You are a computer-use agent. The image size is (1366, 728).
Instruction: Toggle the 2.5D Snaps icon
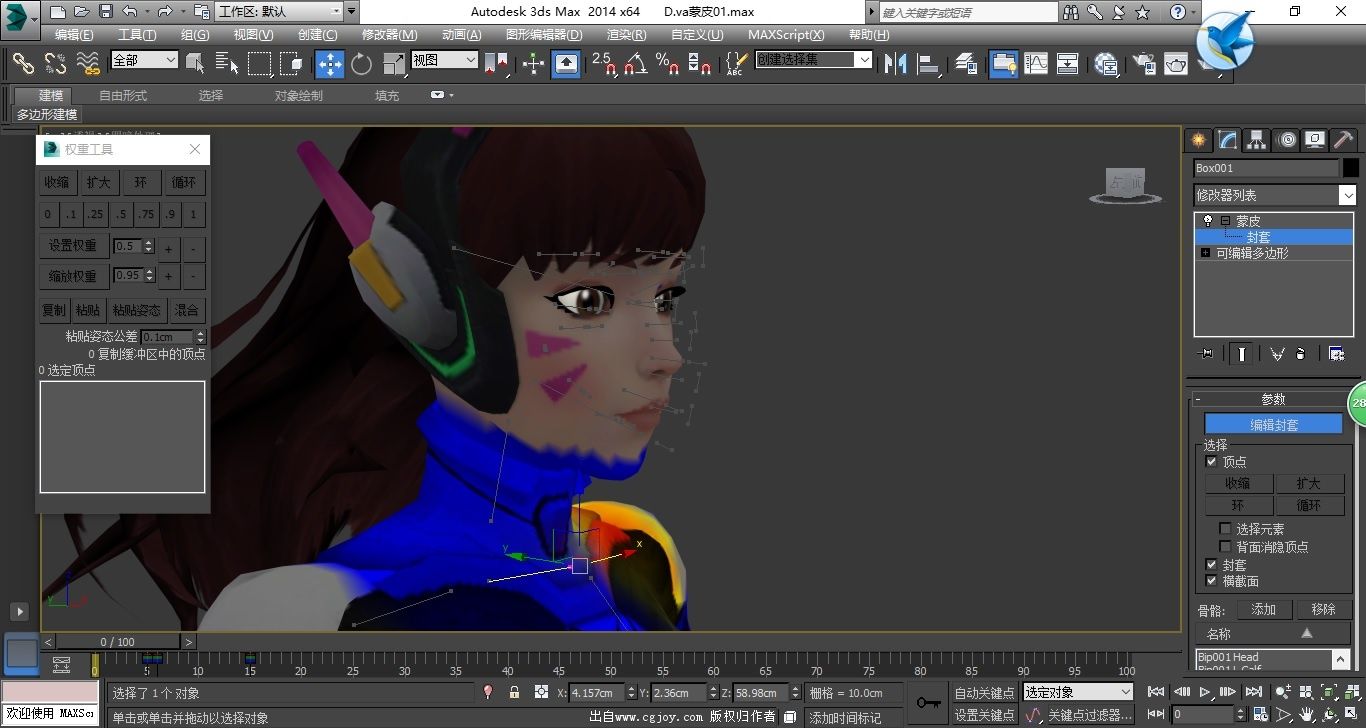pos(604,64)
